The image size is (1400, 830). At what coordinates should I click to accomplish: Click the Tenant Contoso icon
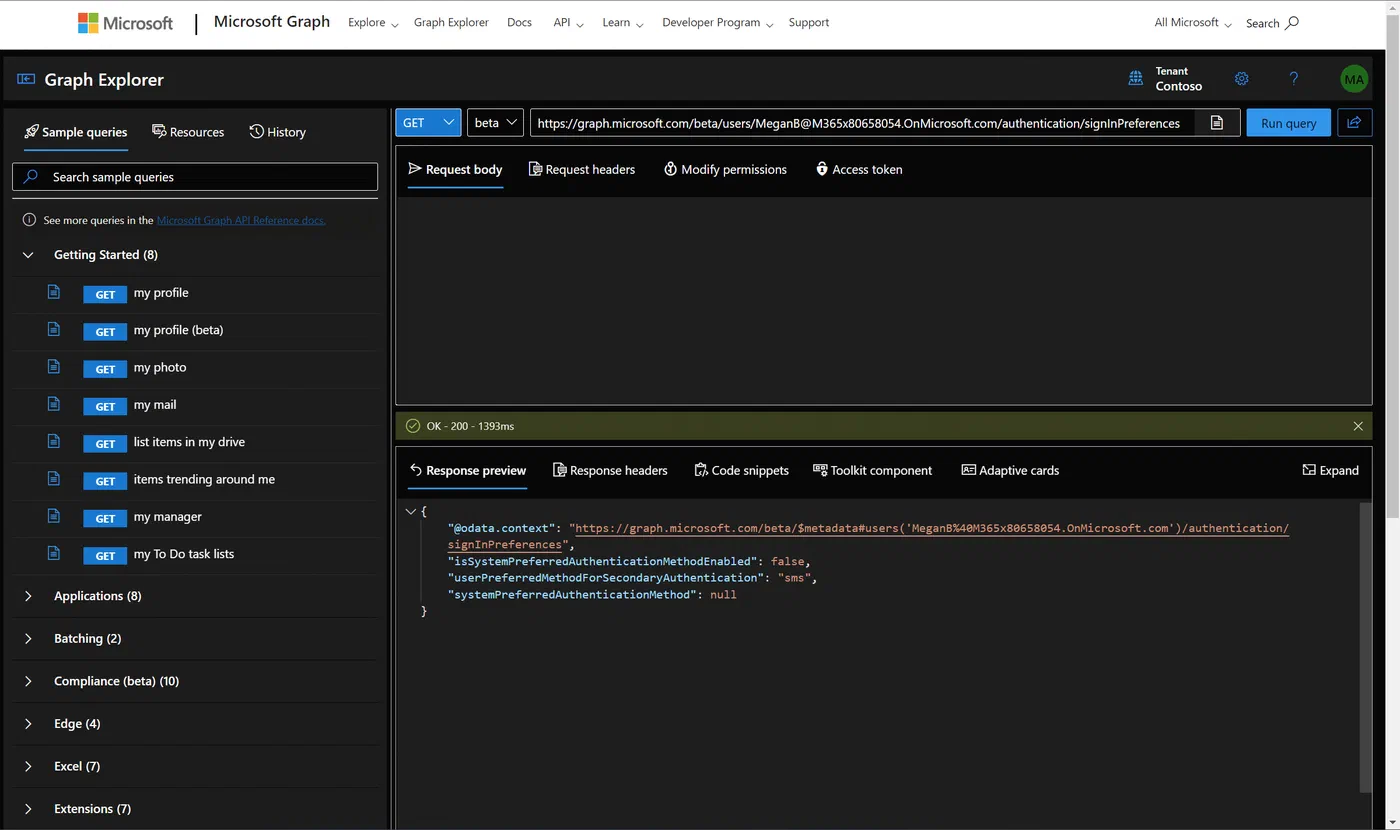click(1136, 78)
